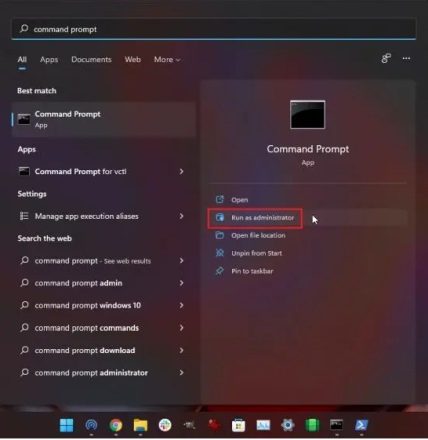Viewport: 428px width, 440px height.
Task: Expand chevron next to command prompt admin
Action: coord(181,283)
